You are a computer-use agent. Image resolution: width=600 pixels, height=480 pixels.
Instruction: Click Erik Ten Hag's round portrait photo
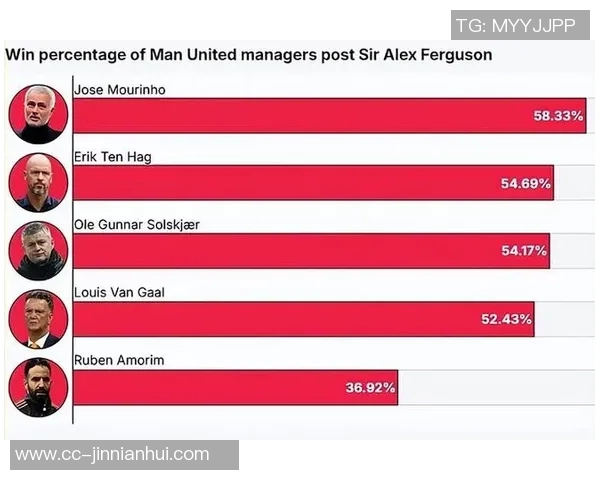click(x=38, y=182)
